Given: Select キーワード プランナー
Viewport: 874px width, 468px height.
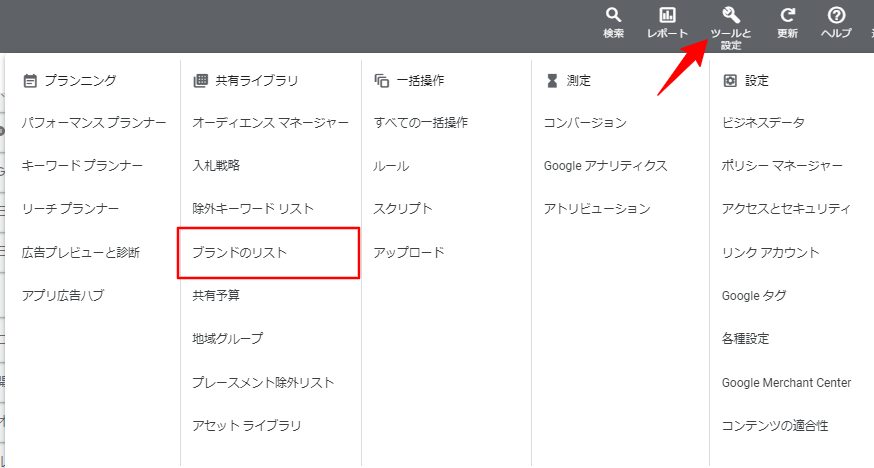Looking at the screenshot, I should [x=82, y=166].
